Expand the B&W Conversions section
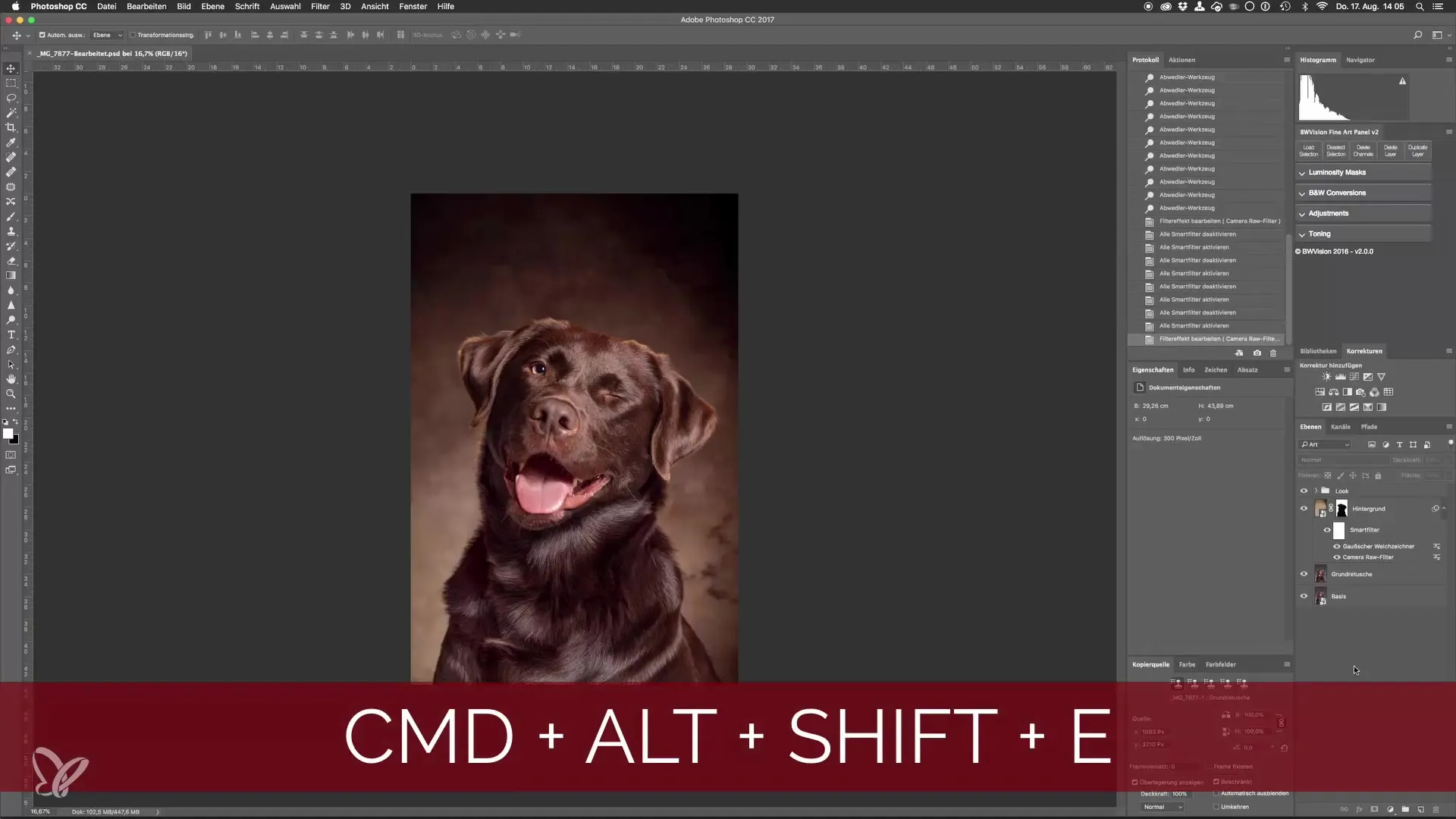The image size is (1456, 819). 1363,193
